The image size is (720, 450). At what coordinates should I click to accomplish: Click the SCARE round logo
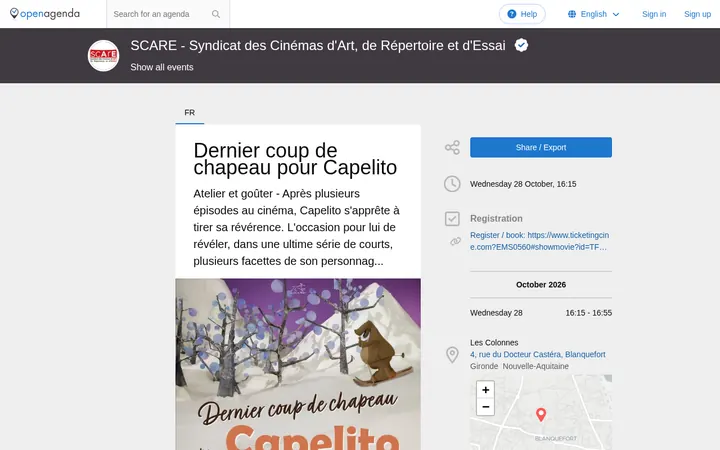pos(103,56)
